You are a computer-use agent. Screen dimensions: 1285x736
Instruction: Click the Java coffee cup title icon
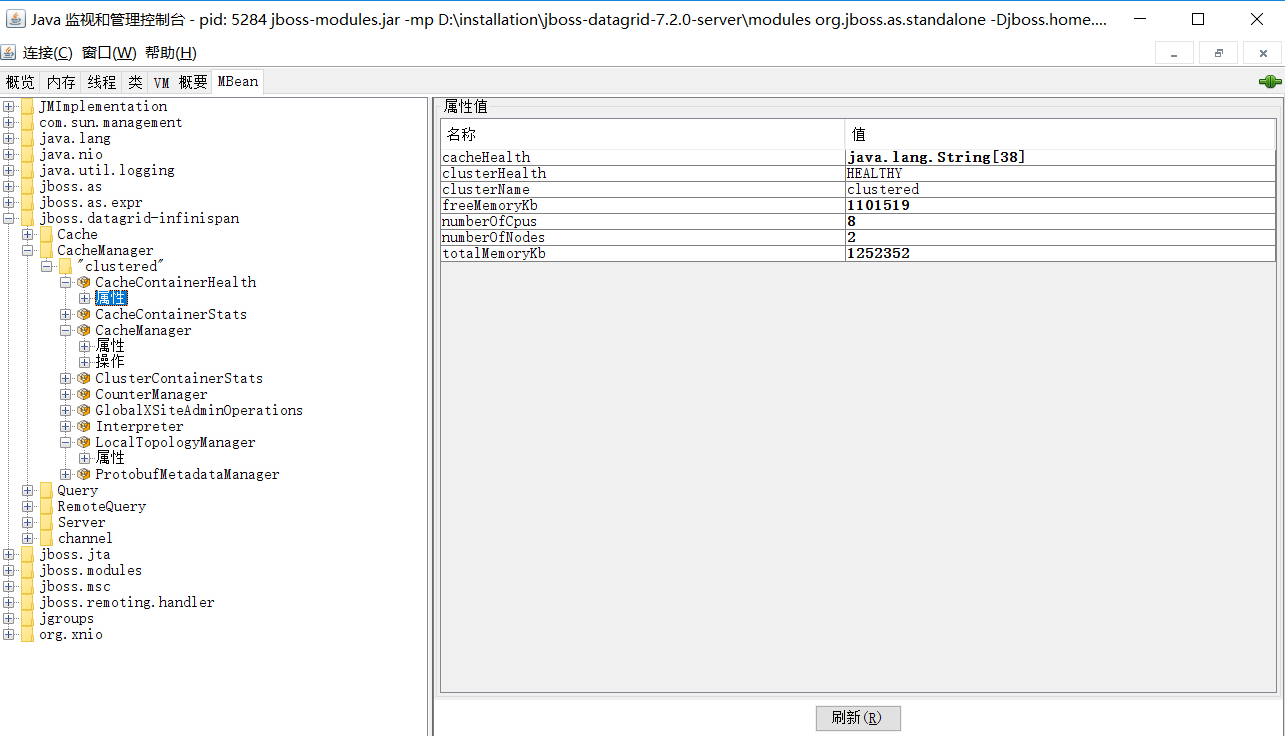[x=16, y=18]
